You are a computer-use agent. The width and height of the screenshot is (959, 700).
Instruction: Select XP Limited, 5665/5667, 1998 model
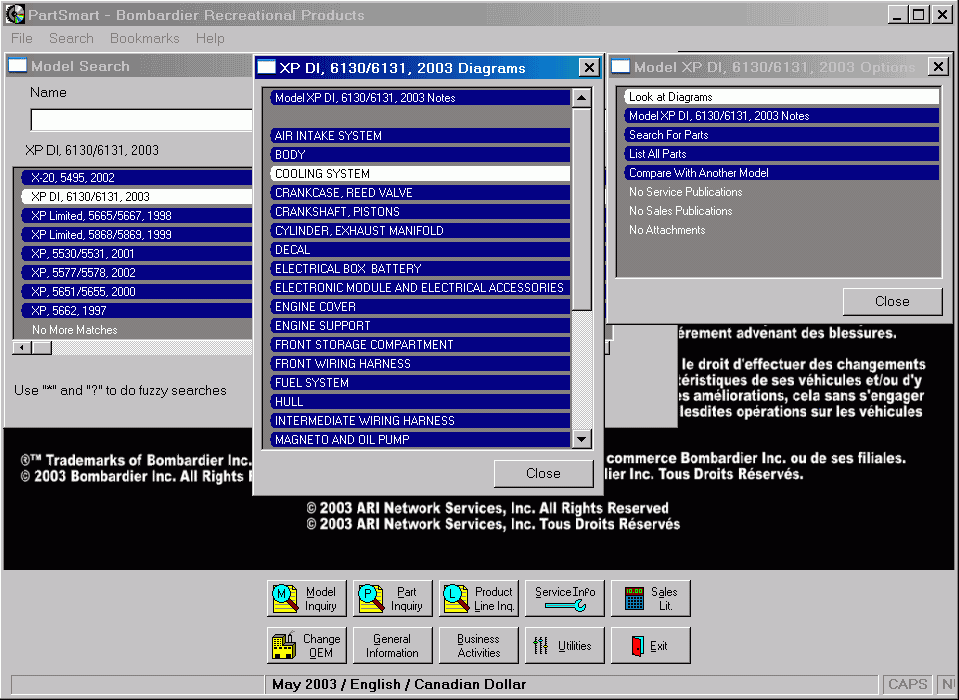pyautogui.click(x=137, y=215)
